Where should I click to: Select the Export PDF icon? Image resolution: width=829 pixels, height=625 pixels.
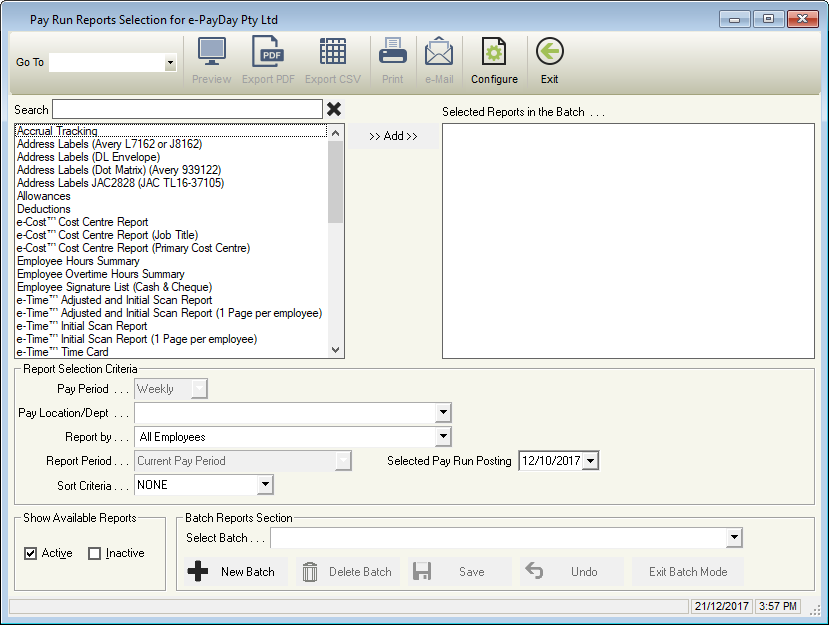click(x=267, y=58)
